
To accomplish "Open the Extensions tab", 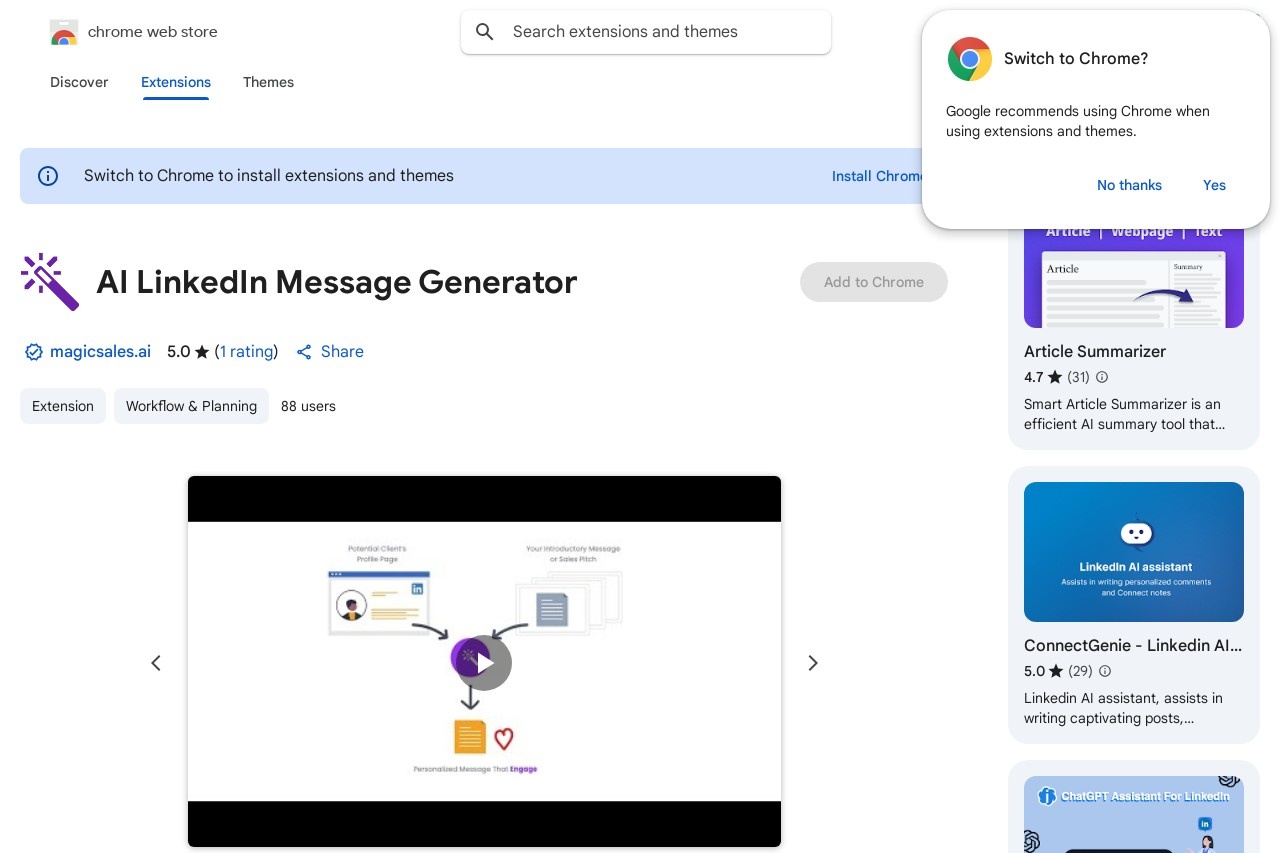I will pyautogui.click(x=176, y=82).
